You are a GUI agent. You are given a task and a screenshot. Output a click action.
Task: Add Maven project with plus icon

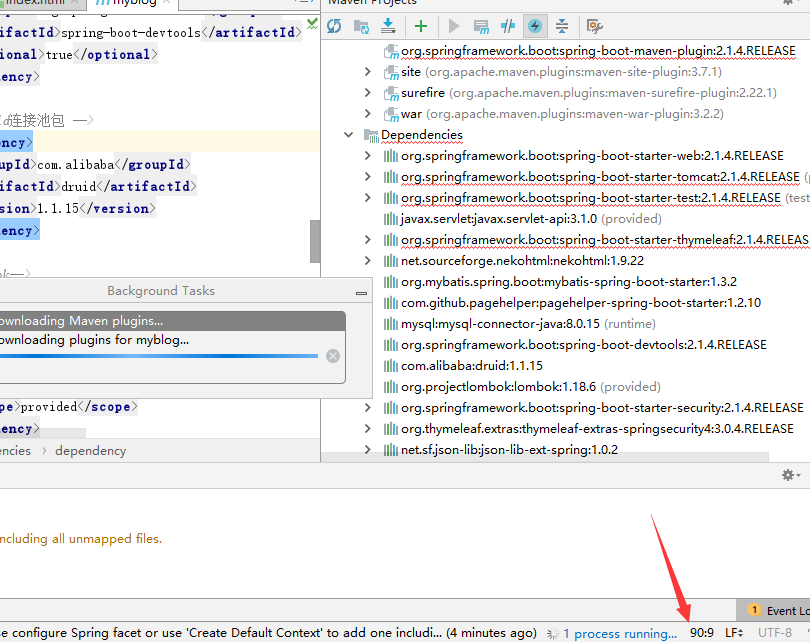tap(421, 26)
